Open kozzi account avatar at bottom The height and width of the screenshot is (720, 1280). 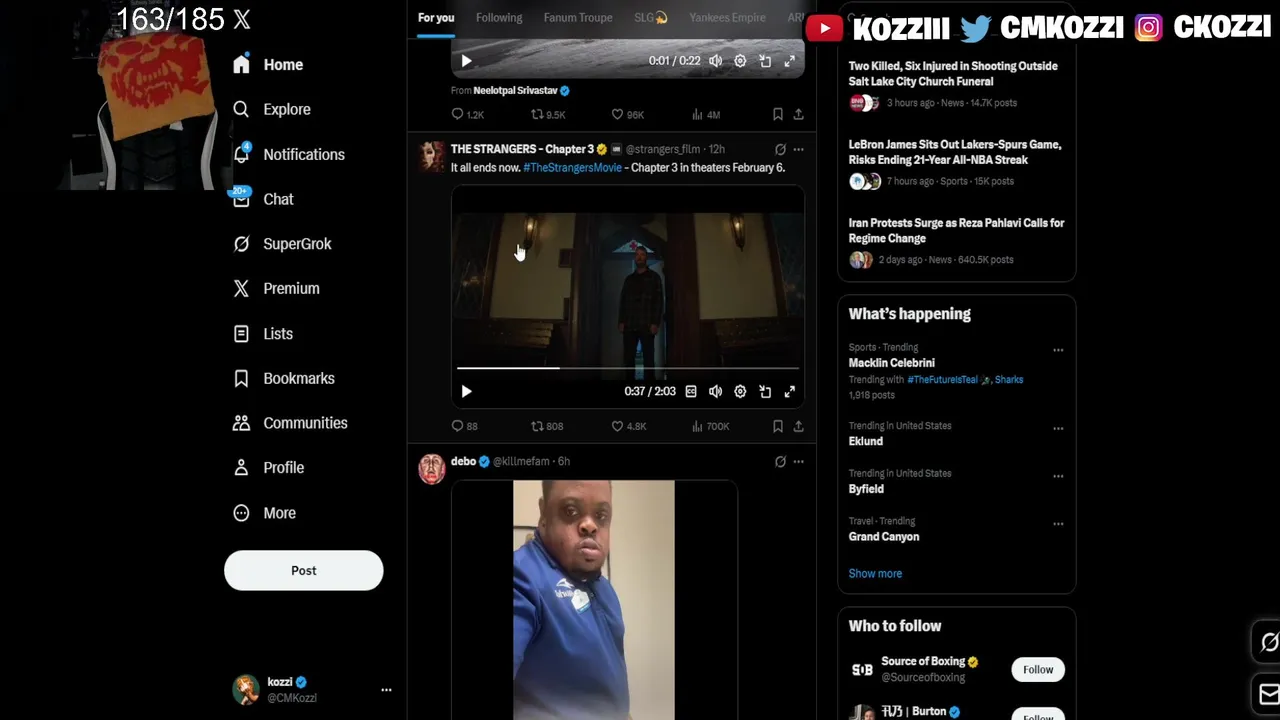pos(246,690)
